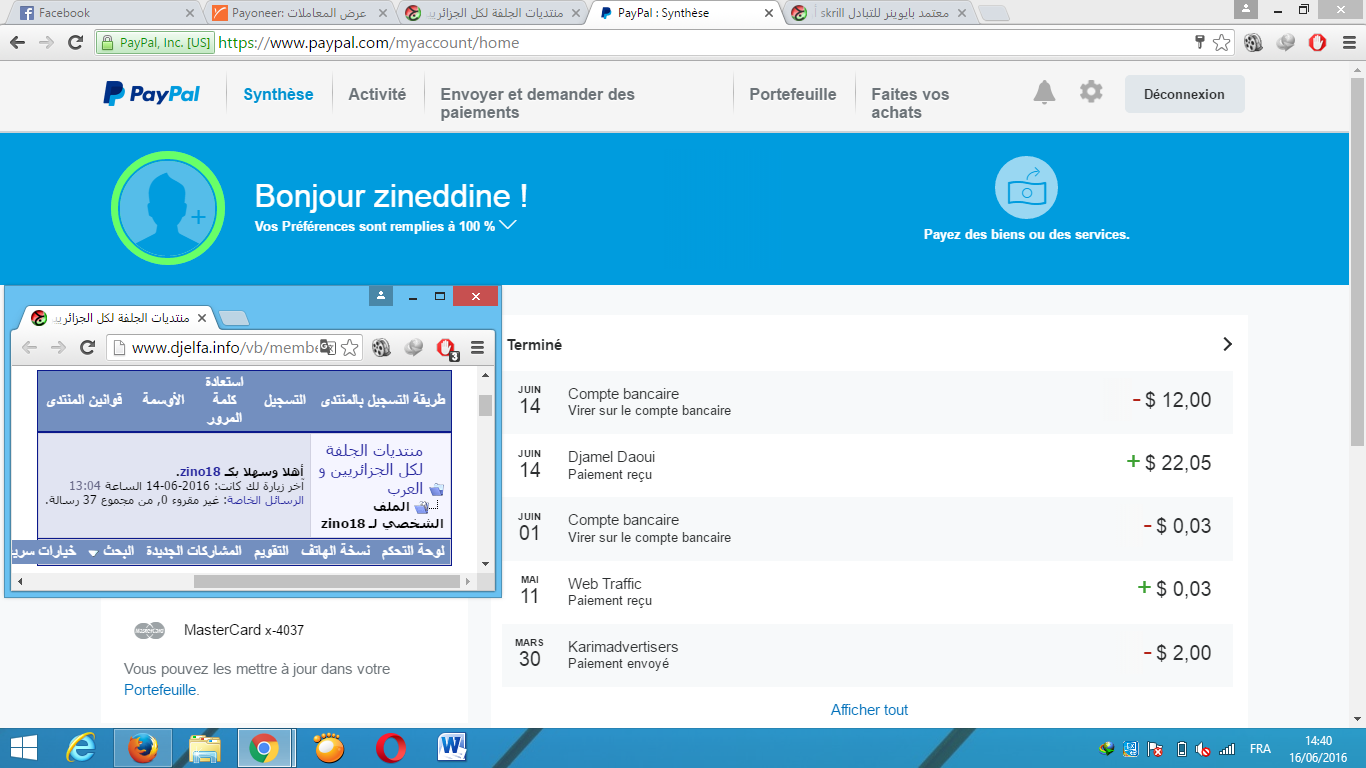Open PayPal settings gear icon

coord(1091,92)
